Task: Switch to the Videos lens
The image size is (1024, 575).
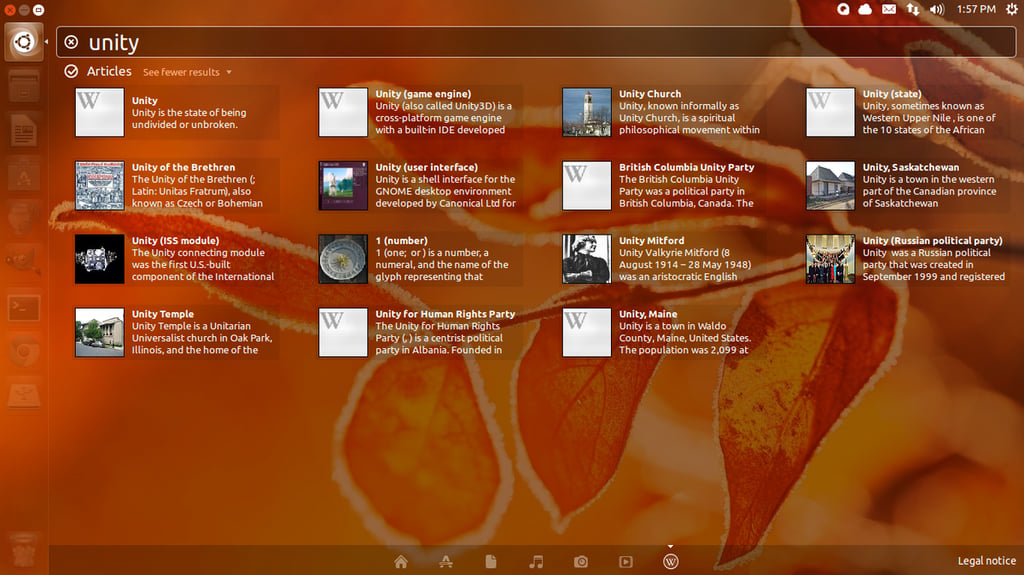Action: coord(626,561)
